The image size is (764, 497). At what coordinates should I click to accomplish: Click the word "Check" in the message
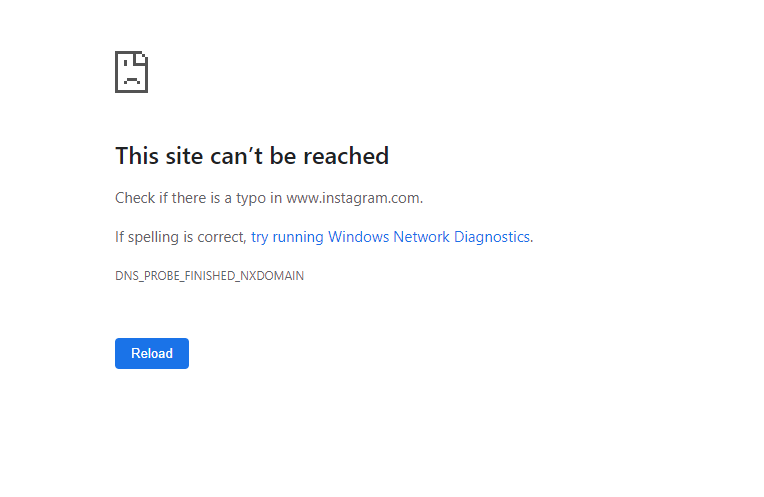(x=135, y=198)
